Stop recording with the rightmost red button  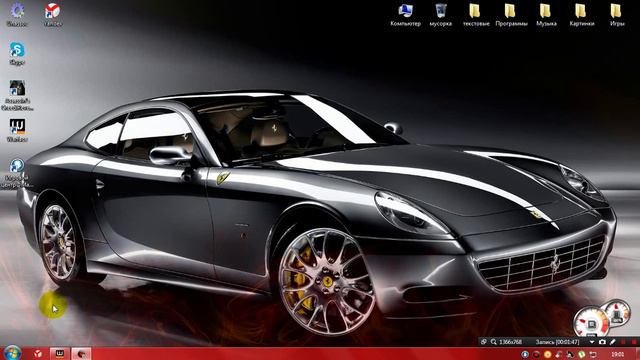(x=634, y=342)
